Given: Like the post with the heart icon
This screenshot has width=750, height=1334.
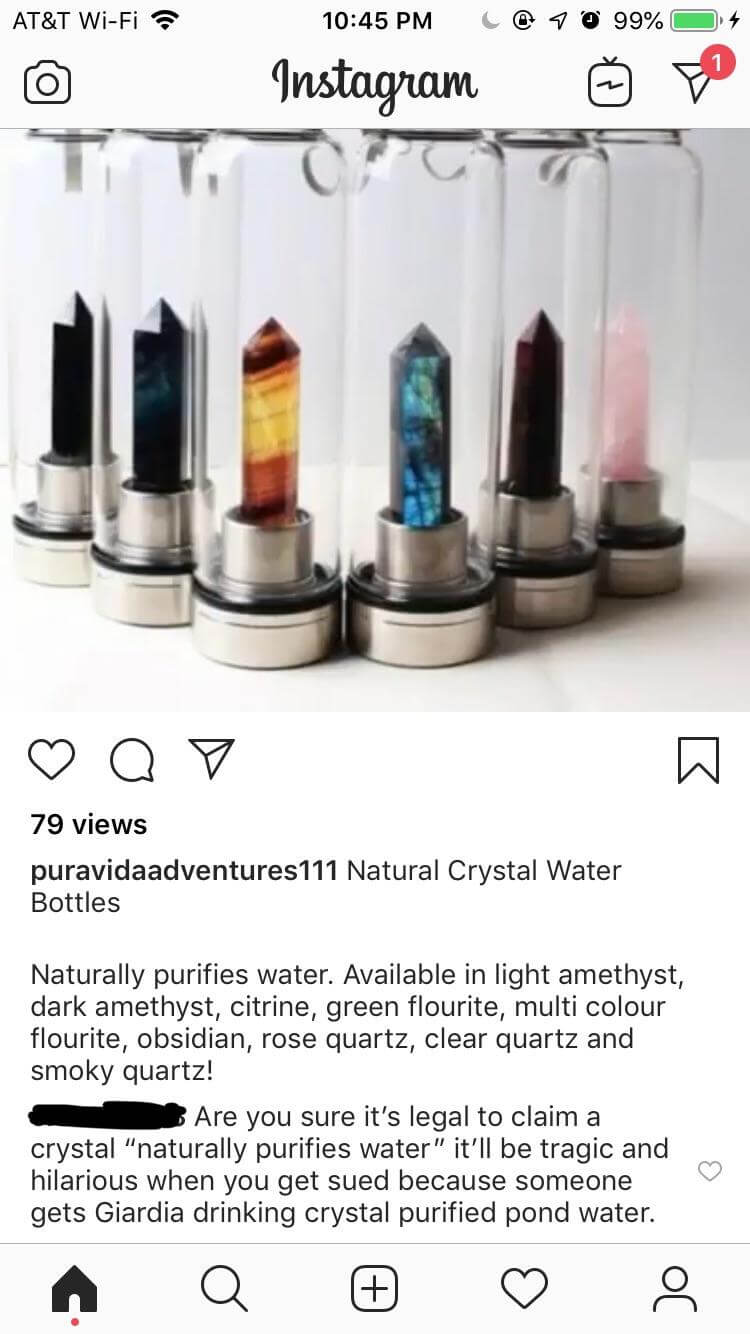Looking at the screenshot, I should 51,760.
